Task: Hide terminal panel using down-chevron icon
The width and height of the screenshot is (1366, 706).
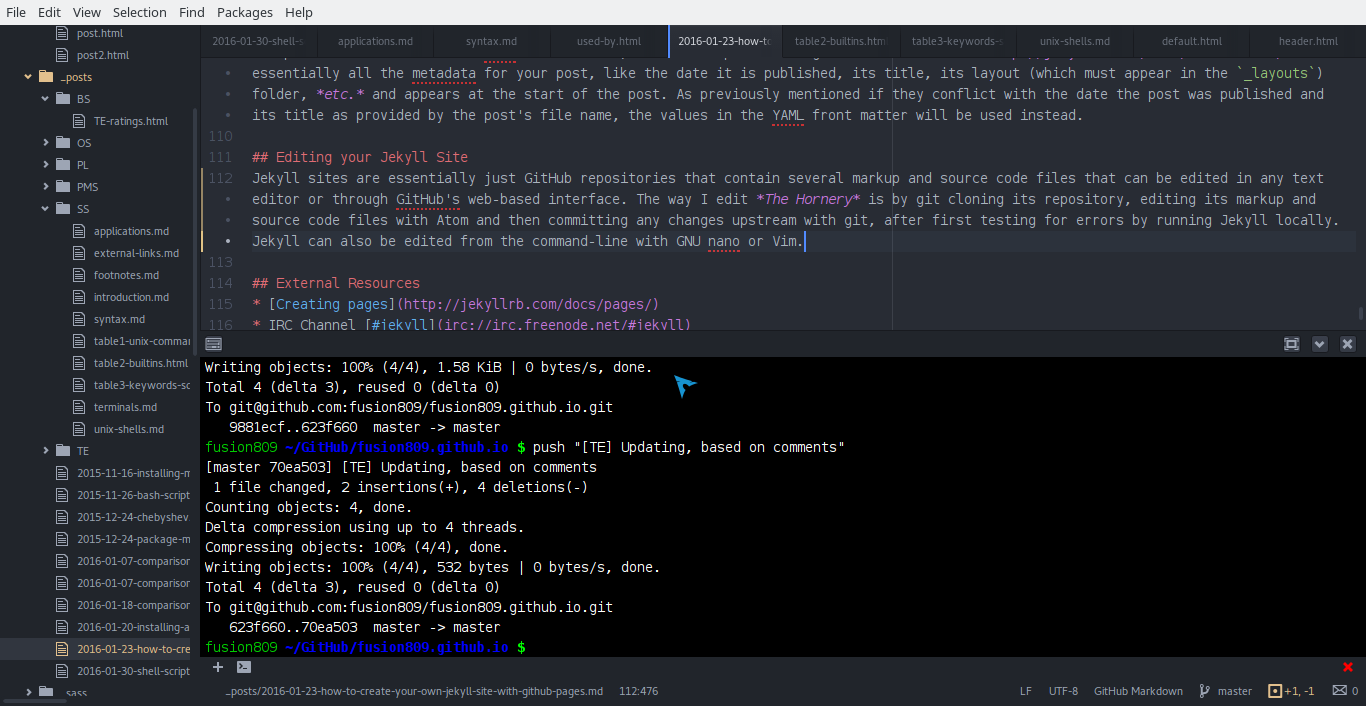Action: 1319,344
